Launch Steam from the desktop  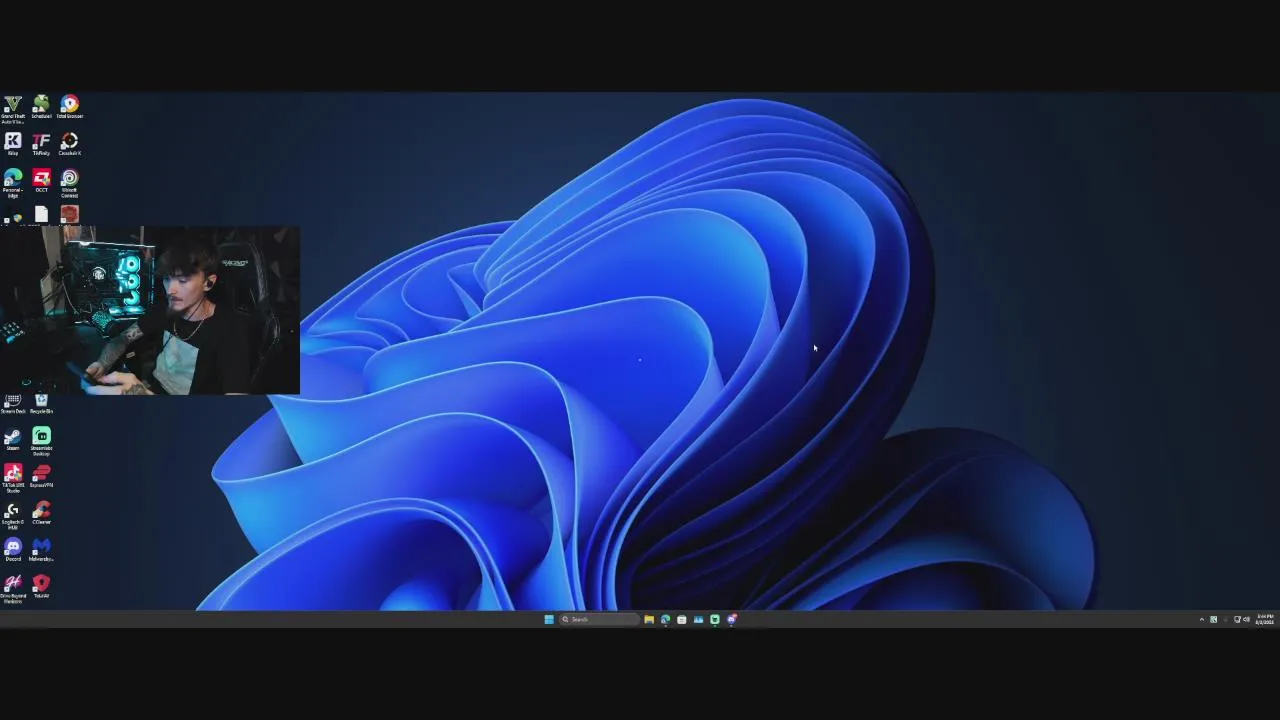(13, 439)
